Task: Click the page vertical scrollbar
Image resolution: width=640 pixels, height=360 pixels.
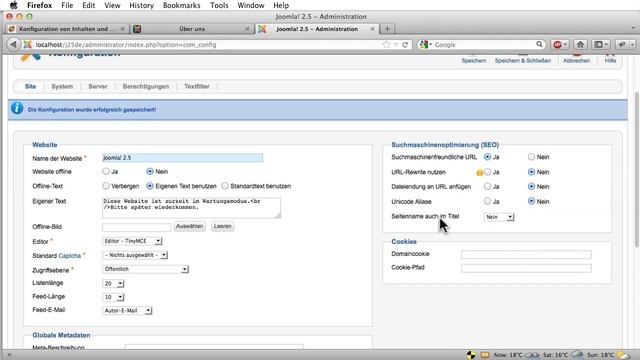Action: pos(636,169)
